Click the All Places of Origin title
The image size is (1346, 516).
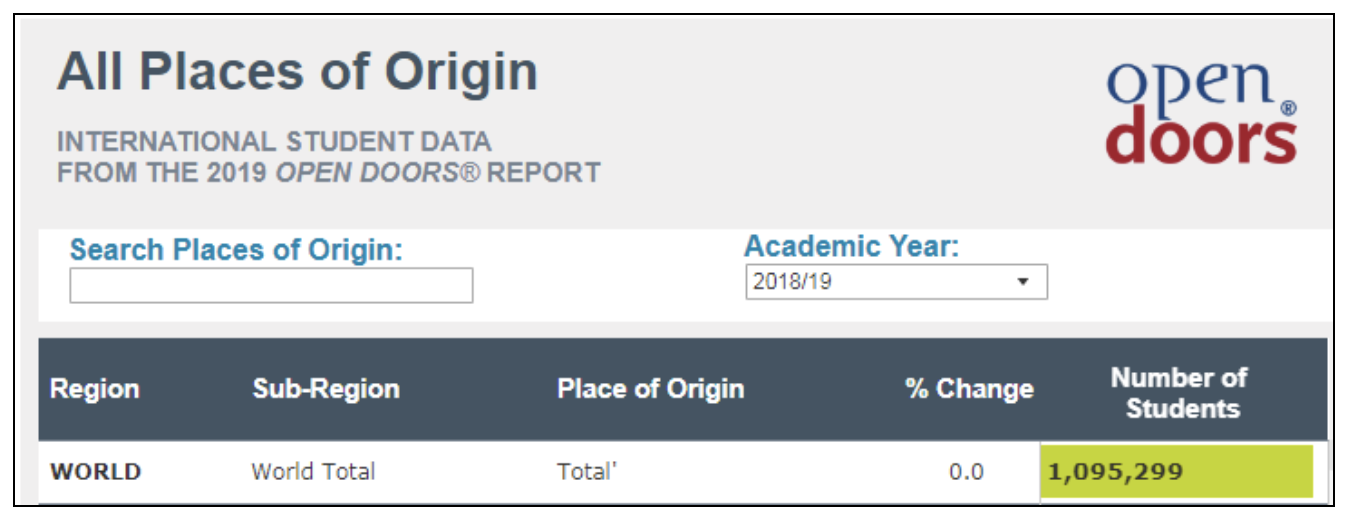click(x=297, y=73)
